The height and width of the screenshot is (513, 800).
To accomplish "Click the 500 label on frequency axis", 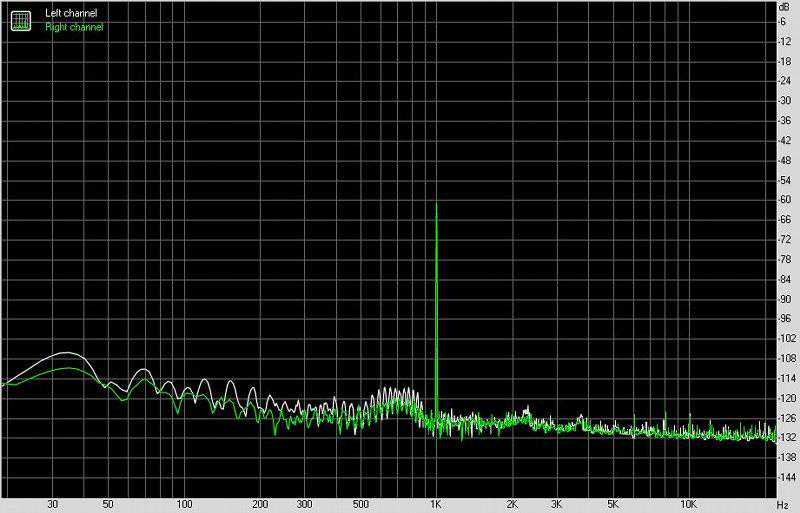I will [360, 503].
